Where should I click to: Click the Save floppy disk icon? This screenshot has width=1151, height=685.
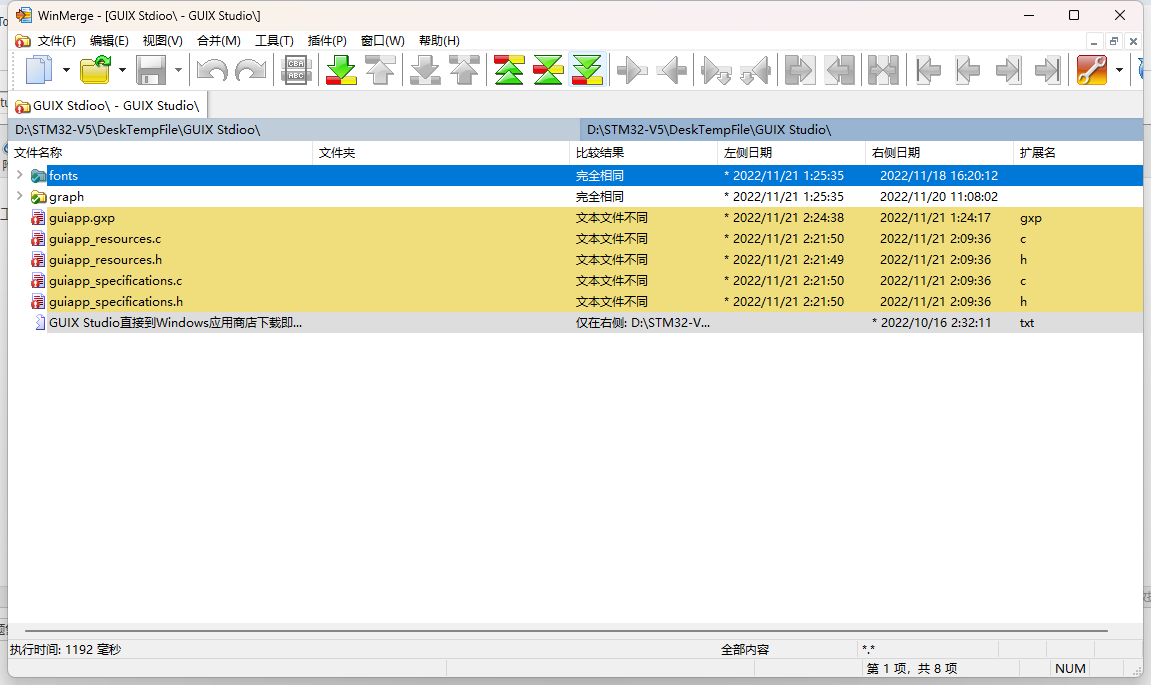pos(151,70)
